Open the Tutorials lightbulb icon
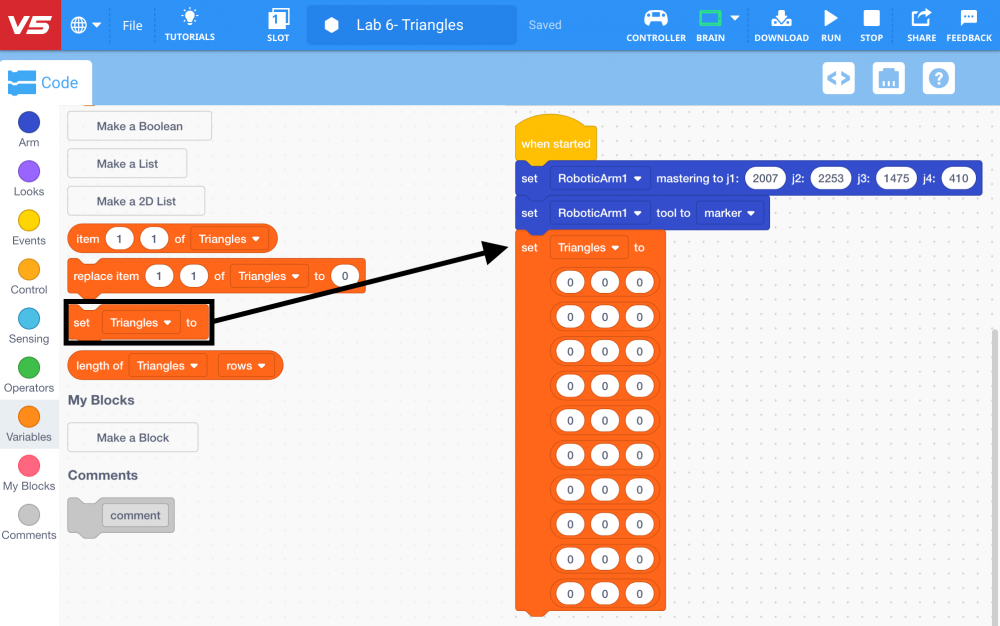 189,17
